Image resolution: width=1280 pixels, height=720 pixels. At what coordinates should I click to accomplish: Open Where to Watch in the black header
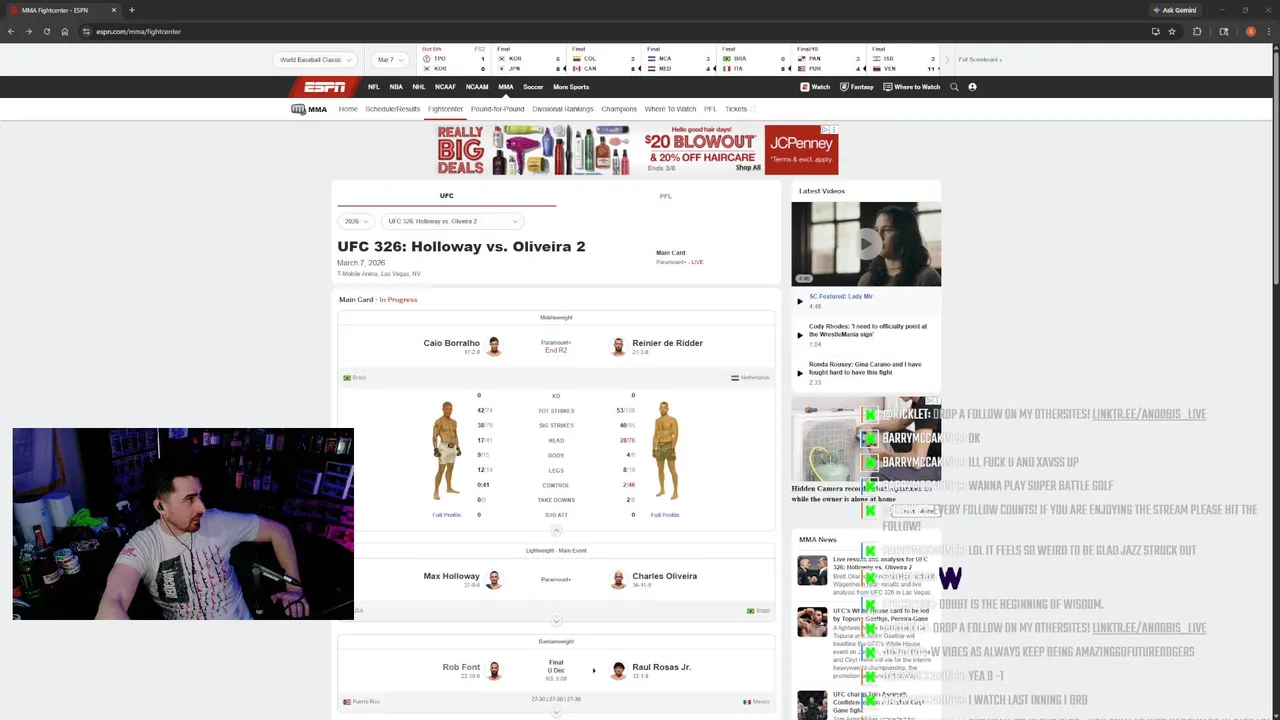point(912,87)
